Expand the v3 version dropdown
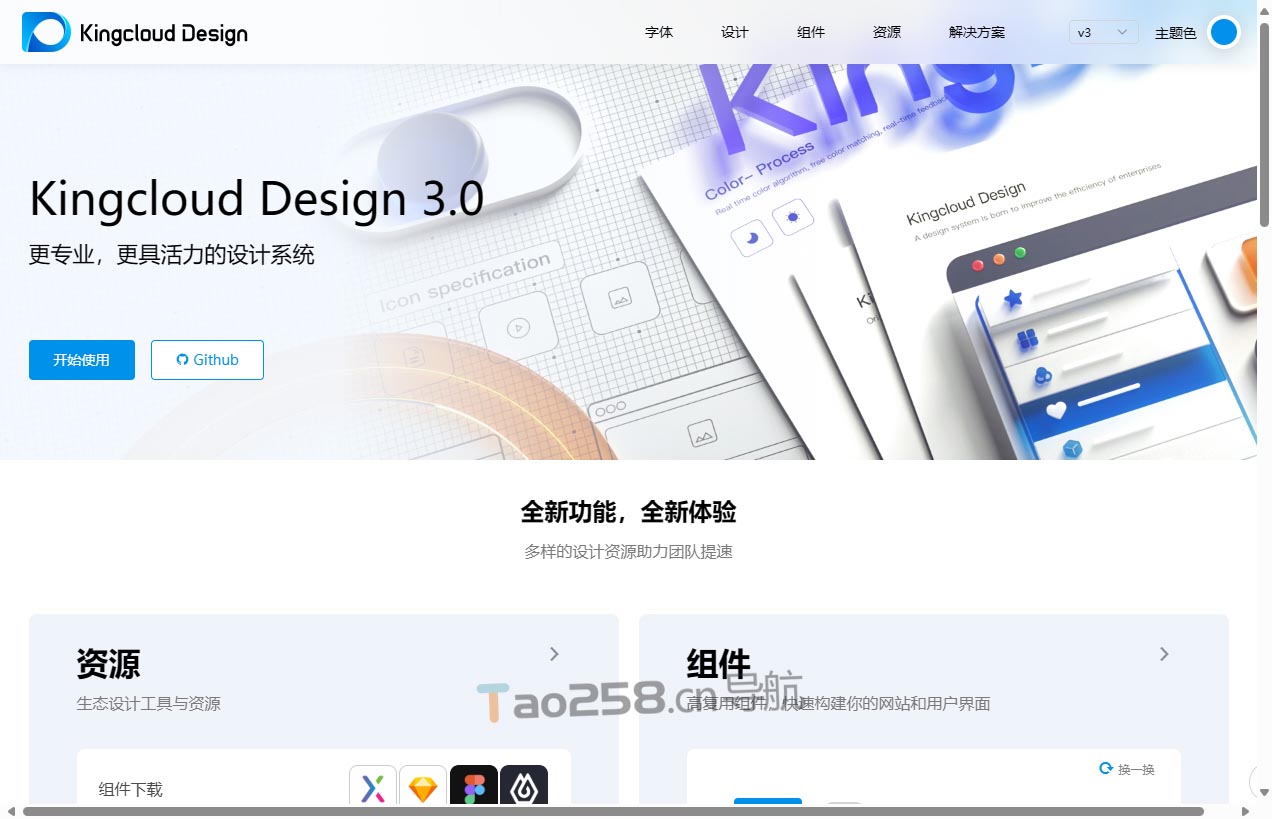1272x819 pixels. tap(1104, 32)
